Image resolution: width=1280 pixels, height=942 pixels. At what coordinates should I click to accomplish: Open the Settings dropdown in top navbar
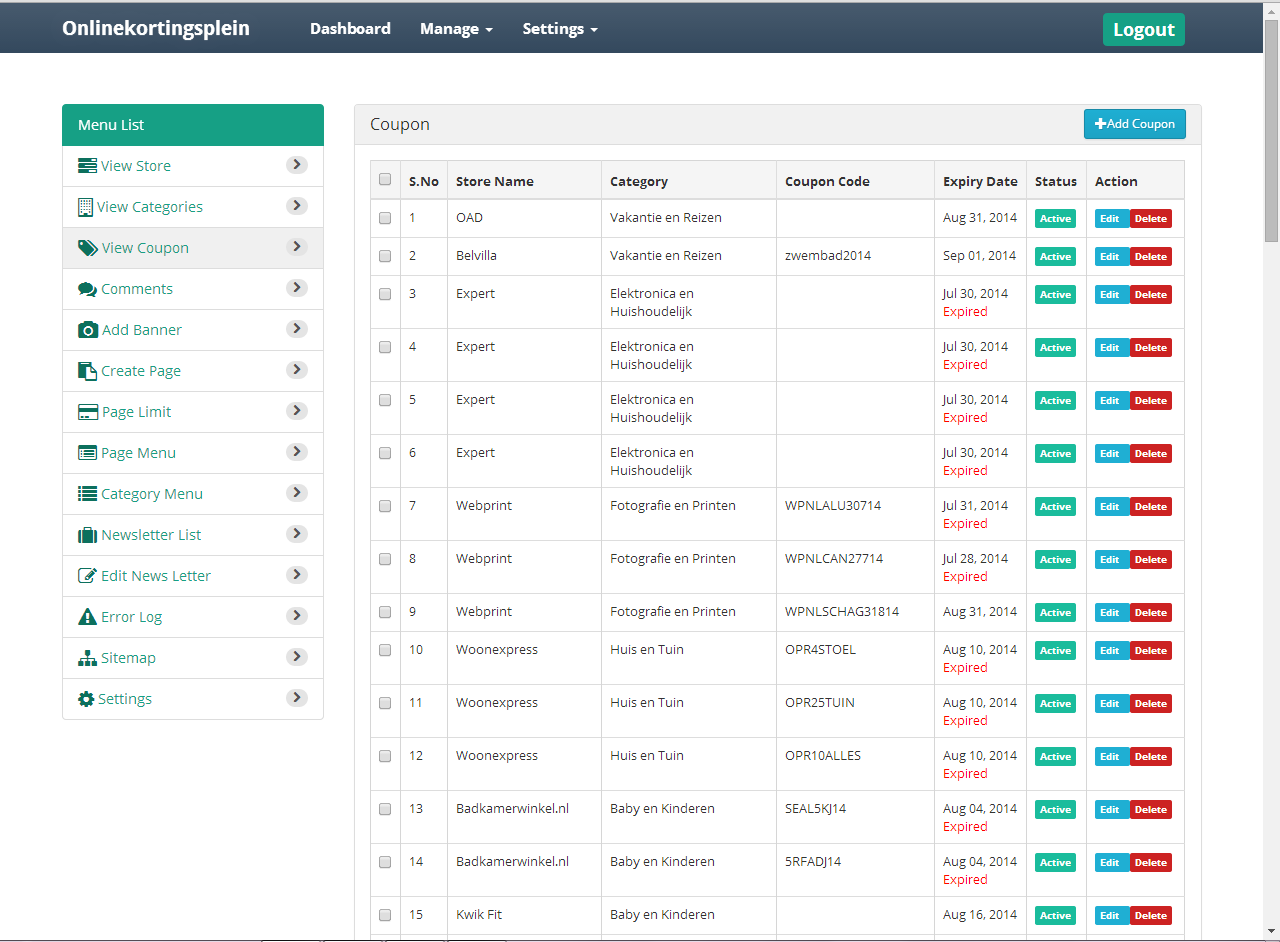560,29
